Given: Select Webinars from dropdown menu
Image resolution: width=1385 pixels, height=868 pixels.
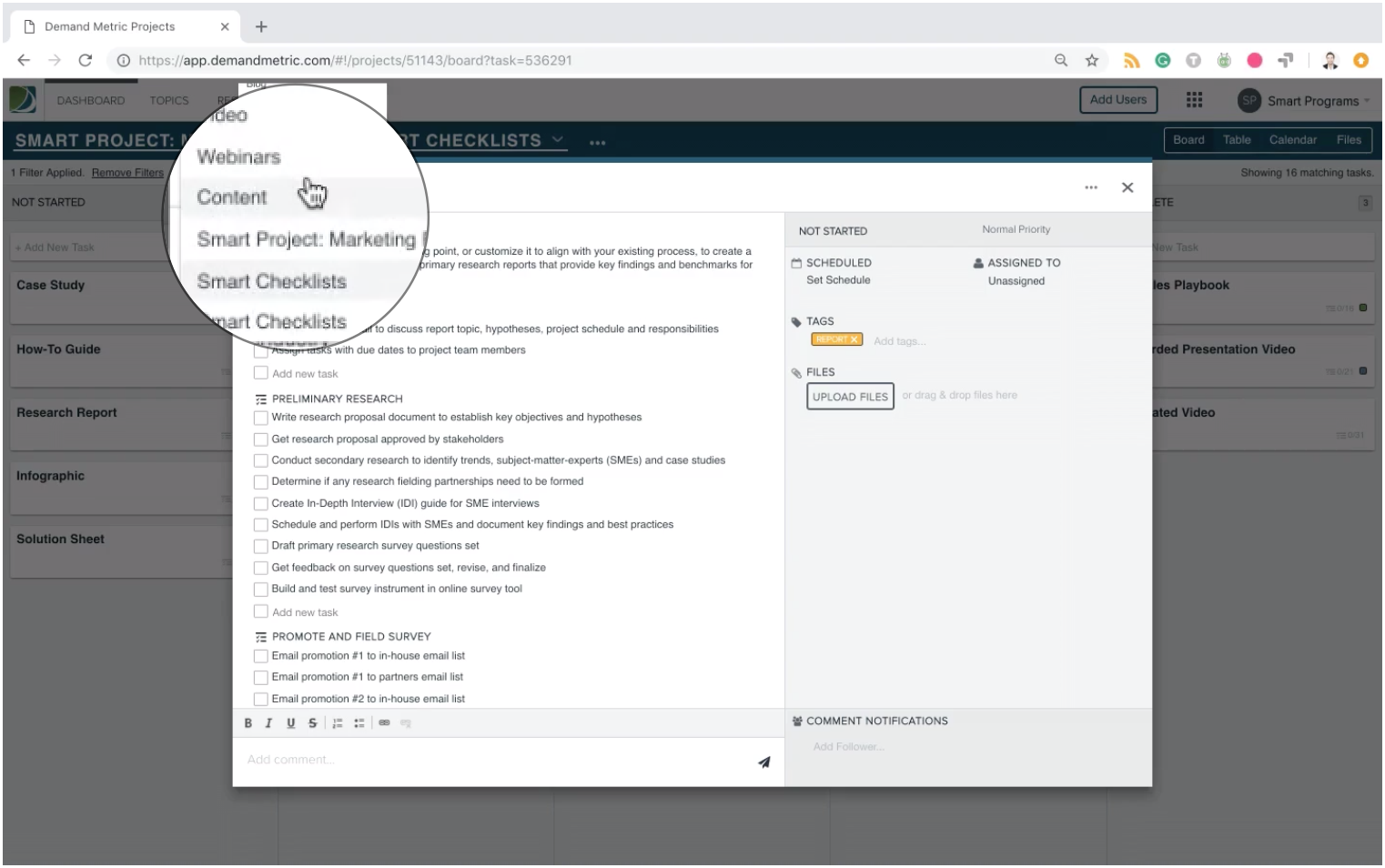Looking at the screenshot, I should [x=238, y=156].
